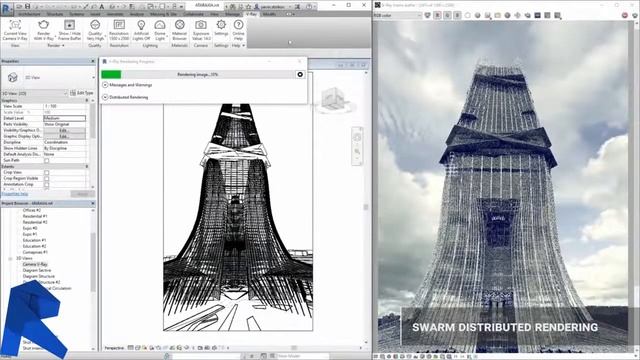640x360 pixels.
Task: Switch to the Architecture ribbon tab
Action: [x=29, y=14]
